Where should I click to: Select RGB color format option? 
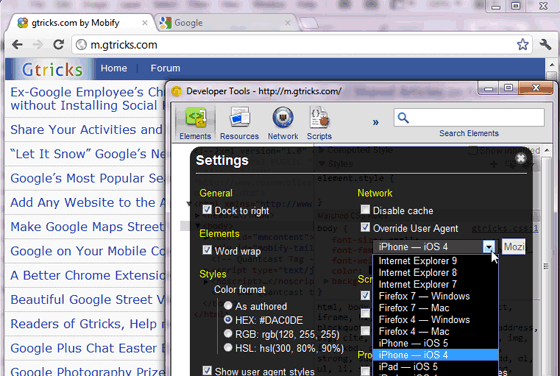228,334
